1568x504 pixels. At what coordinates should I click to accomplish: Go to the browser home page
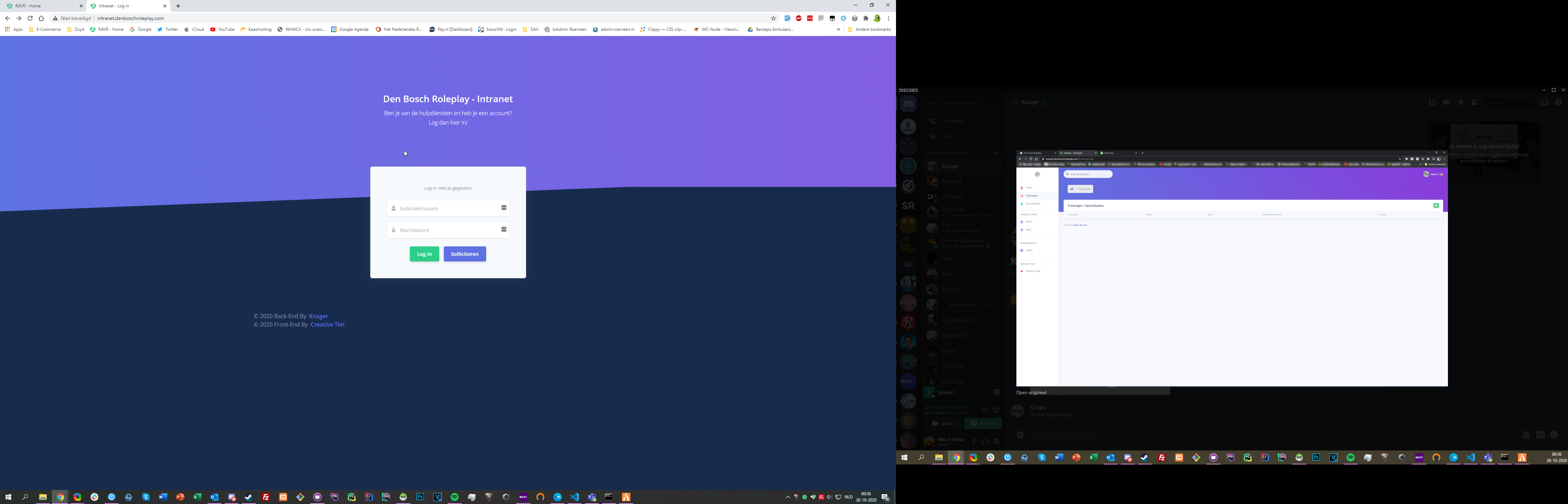pos(41,18)
